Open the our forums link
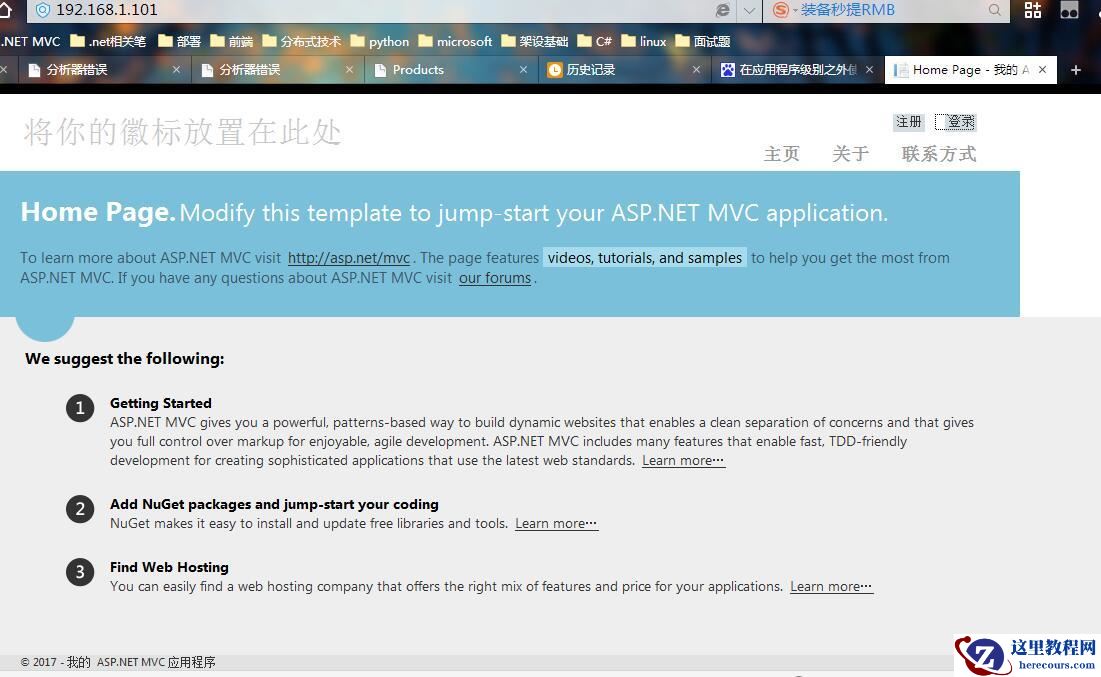 point(495,278)
